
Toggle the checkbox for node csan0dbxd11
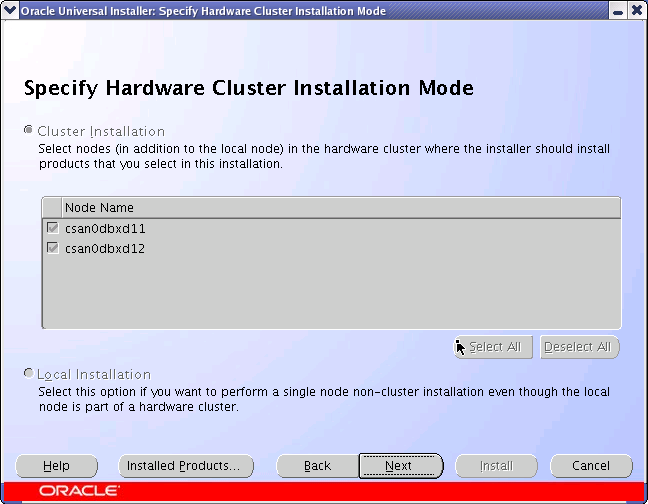(52, 228)
